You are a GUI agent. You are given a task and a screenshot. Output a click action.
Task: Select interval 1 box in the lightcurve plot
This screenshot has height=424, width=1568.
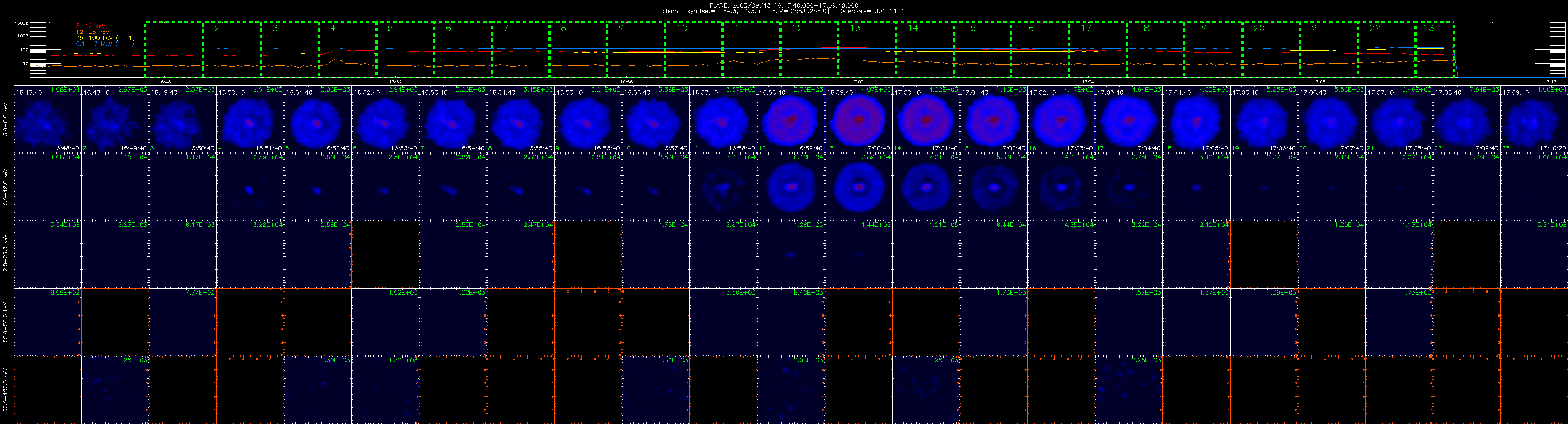[x=174, y=50]
